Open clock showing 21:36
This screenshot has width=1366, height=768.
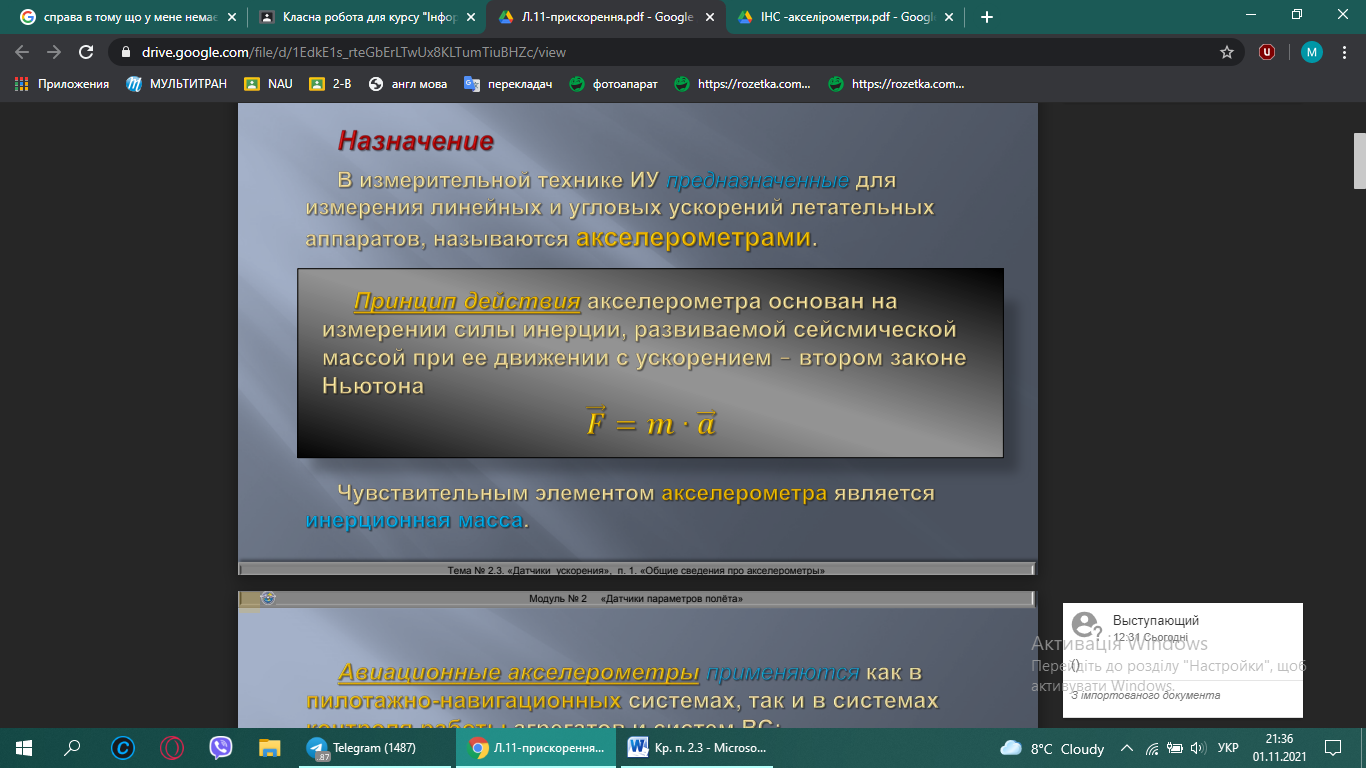coord(1279,747)
